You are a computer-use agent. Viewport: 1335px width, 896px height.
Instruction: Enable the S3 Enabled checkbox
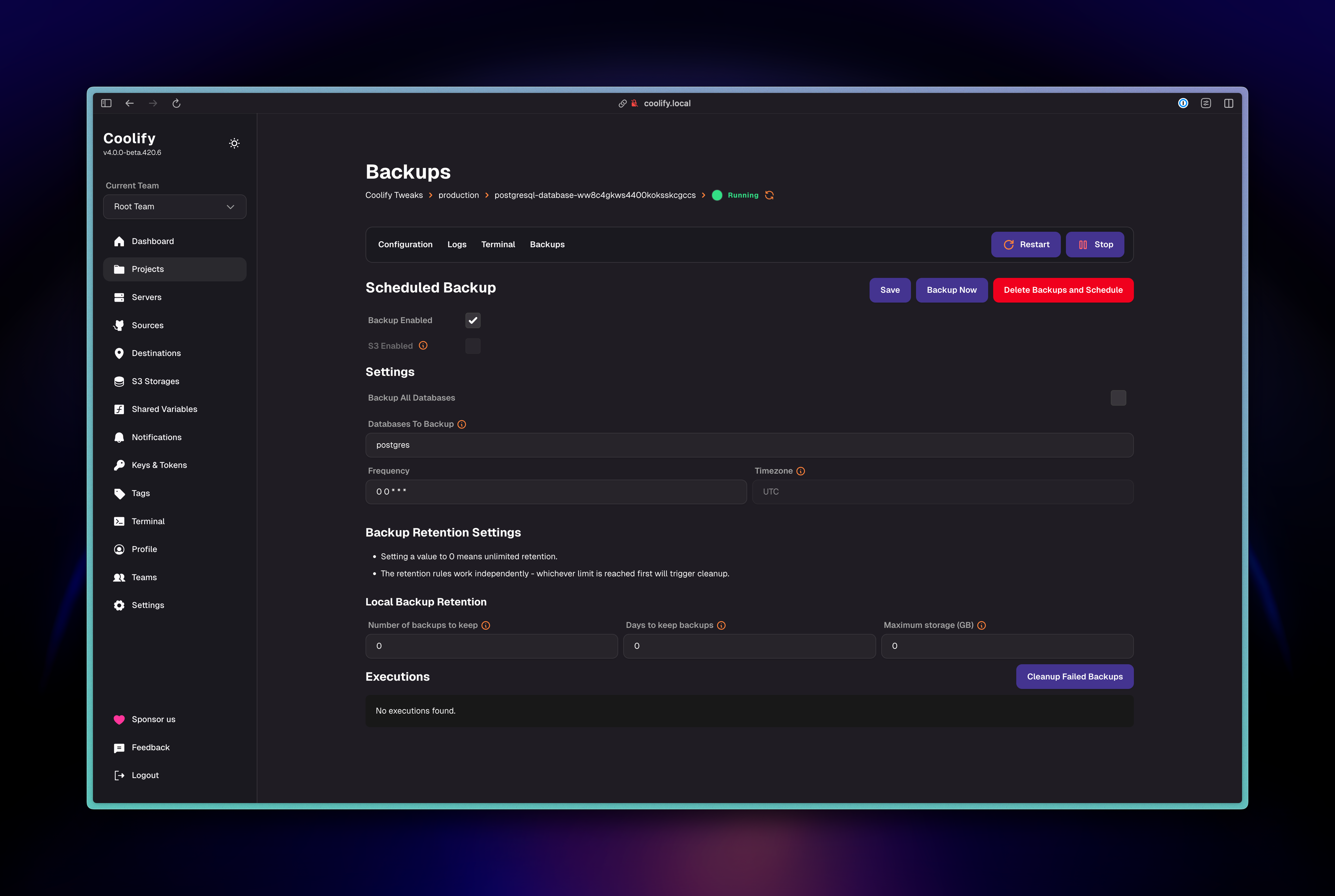click(473, 346)
